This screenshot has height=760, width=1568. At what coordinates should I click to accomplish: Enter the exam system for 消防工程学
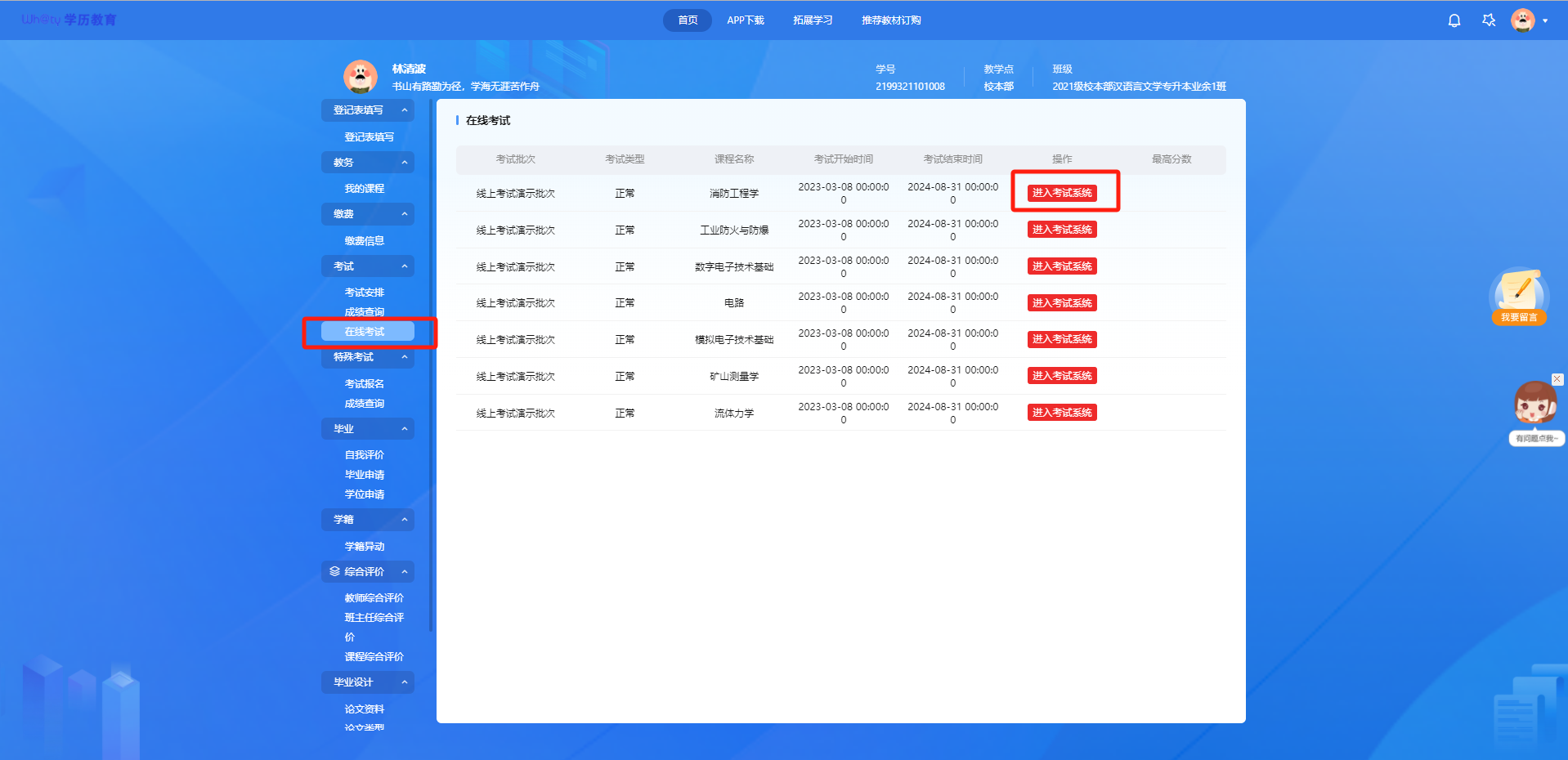[x=1061, y=193]
